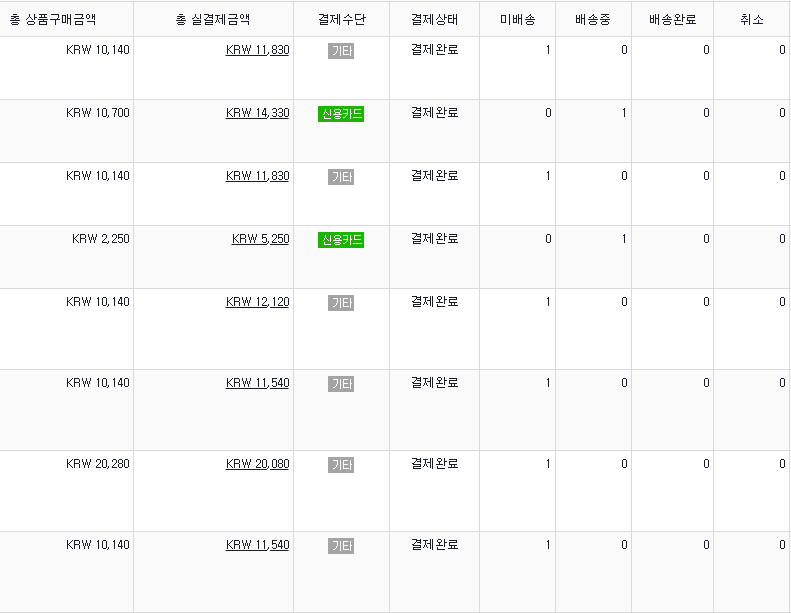Click the 배송중 column header
This screenshot has height=613, width=791.
click(x=593, y=19)
